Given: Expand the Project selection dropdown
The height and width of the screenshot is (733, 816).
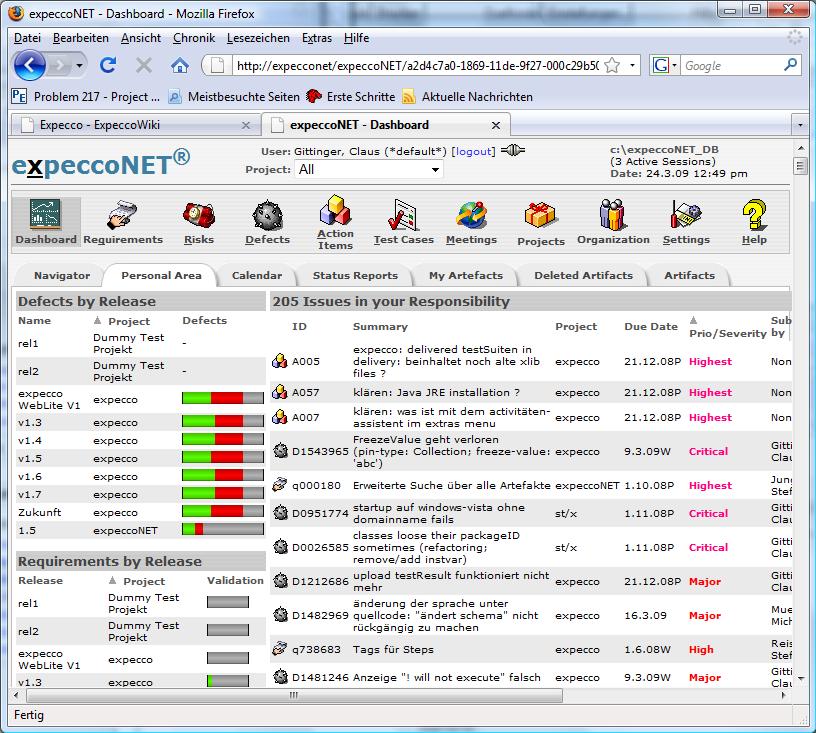Looking at the screenshot, I should click(x=369, y=170).
